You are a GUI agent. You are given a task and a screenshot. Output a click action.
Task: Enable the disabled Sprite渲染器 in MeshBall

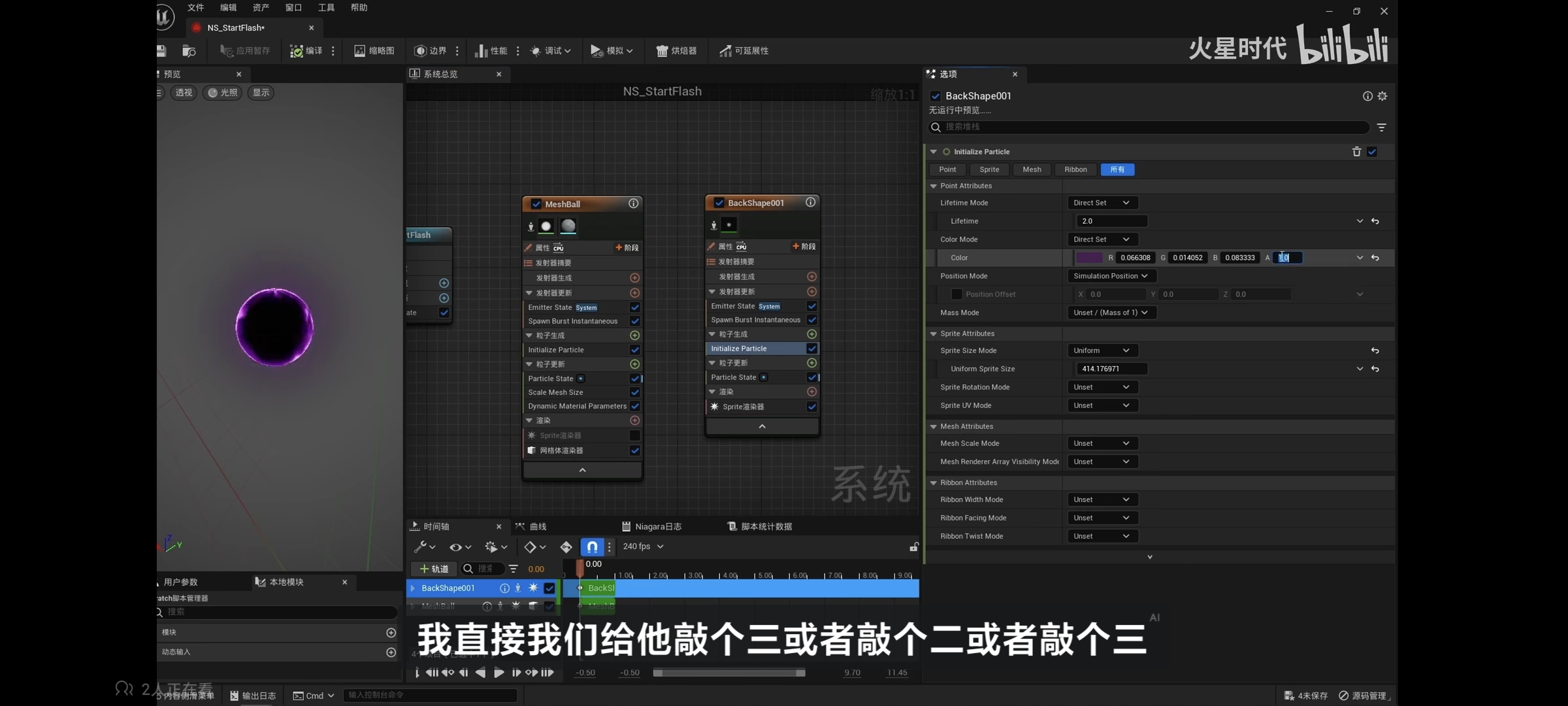pos(634,435)
